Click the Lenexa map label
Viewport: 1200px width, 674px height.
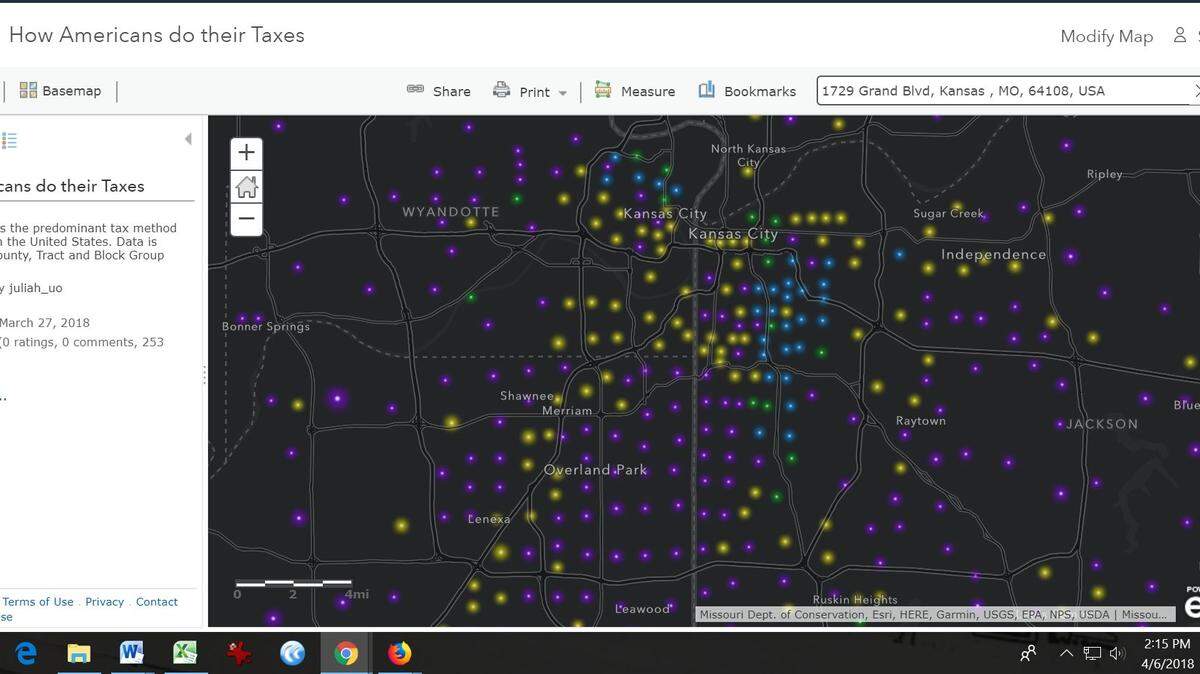coord(489,519)
